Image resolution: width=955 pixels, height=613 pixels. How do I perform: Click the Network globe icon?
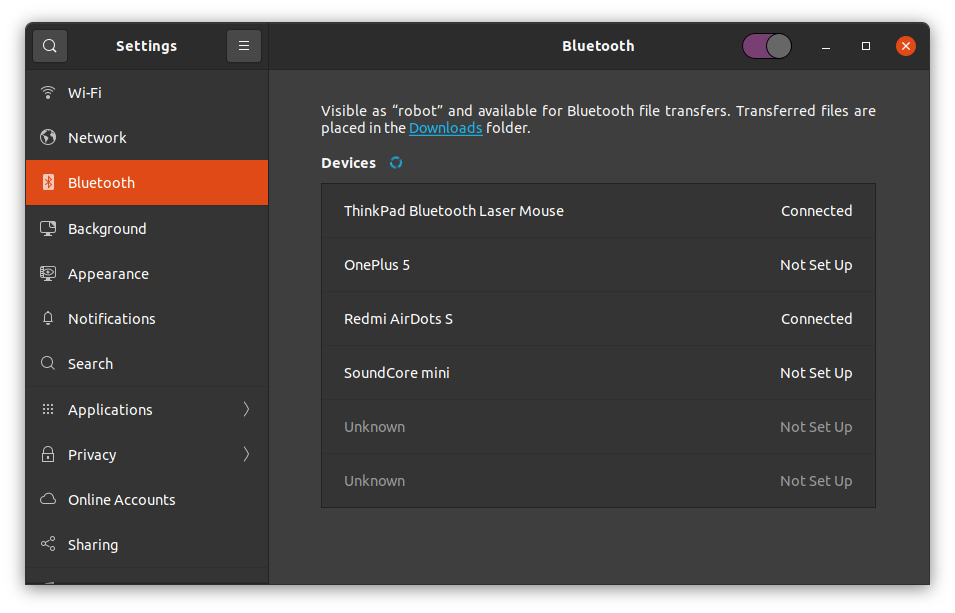48,138
